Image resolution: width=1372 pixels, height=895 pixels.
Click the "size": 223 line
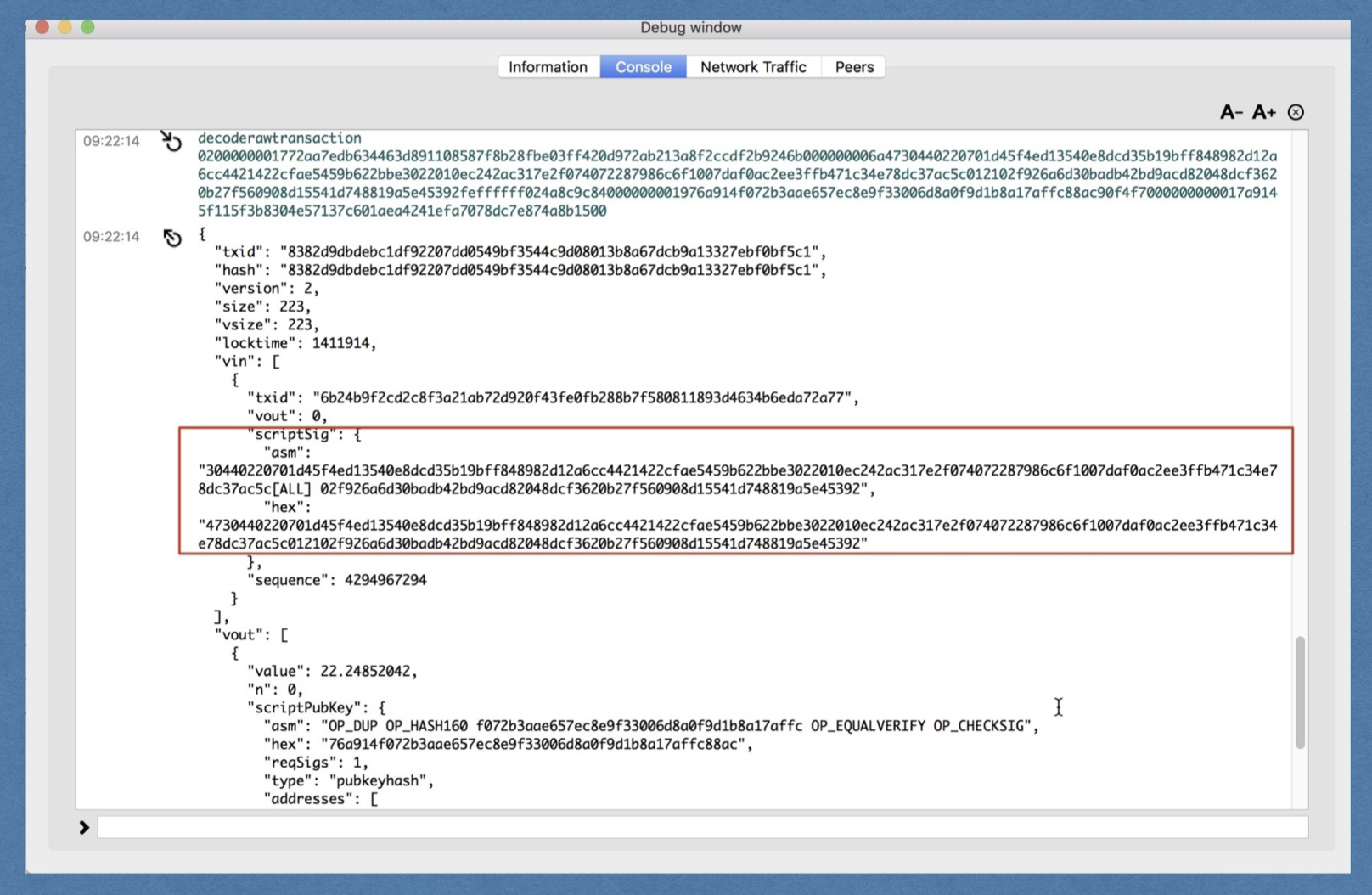(x=262, y=307)
